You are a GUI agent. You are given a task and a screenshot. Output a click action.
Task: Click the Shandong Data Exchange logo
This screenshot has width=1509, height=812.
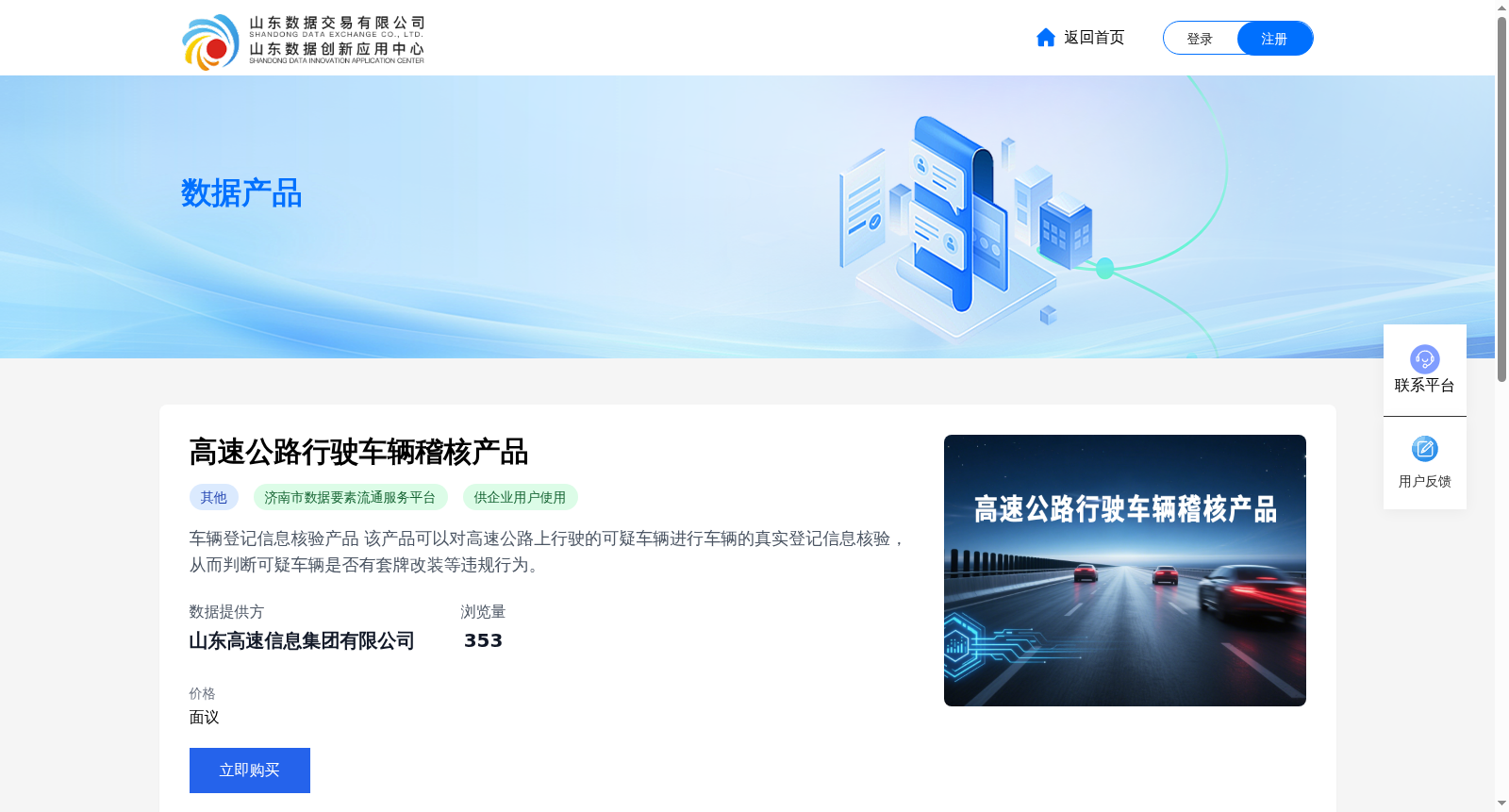point(303,41)
